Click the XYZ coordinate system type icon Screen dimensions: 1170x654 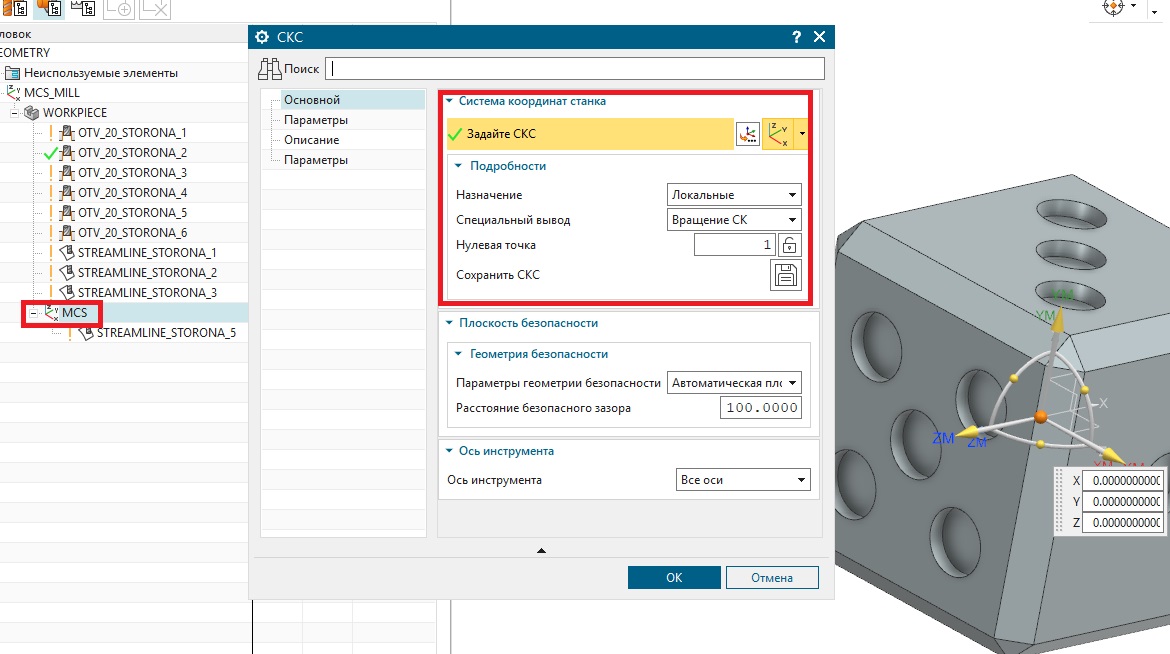(776, 135)
